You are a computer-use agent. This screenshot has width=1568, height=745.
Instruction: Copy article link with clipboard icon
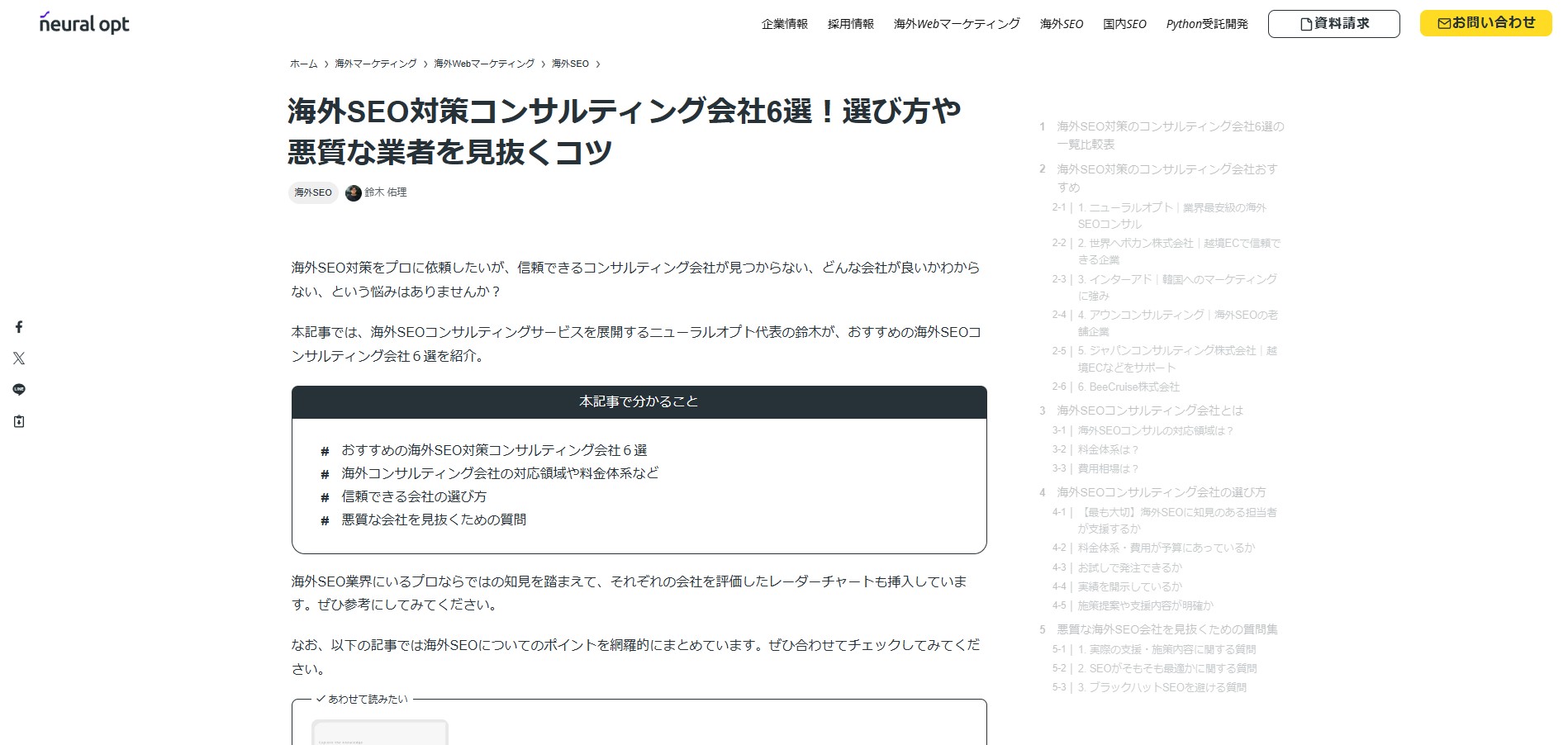pyautogui.click(x=19, y=421)
